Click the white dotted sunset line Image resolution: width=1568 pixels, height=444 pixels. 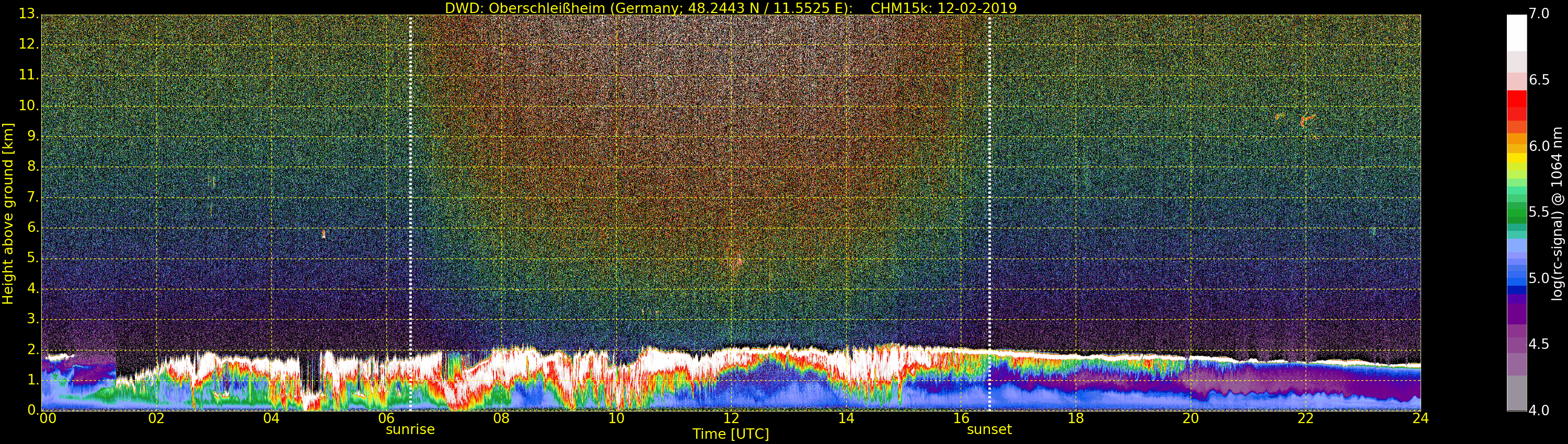989,182
